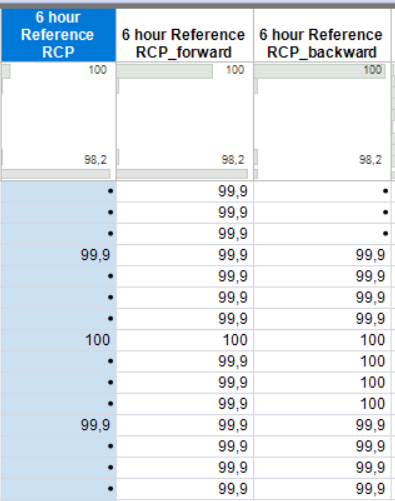Select first-row '99,9' cell in RCP_forward column
Image resolution: width=395 pixels, height=501 pixels.
185,191
